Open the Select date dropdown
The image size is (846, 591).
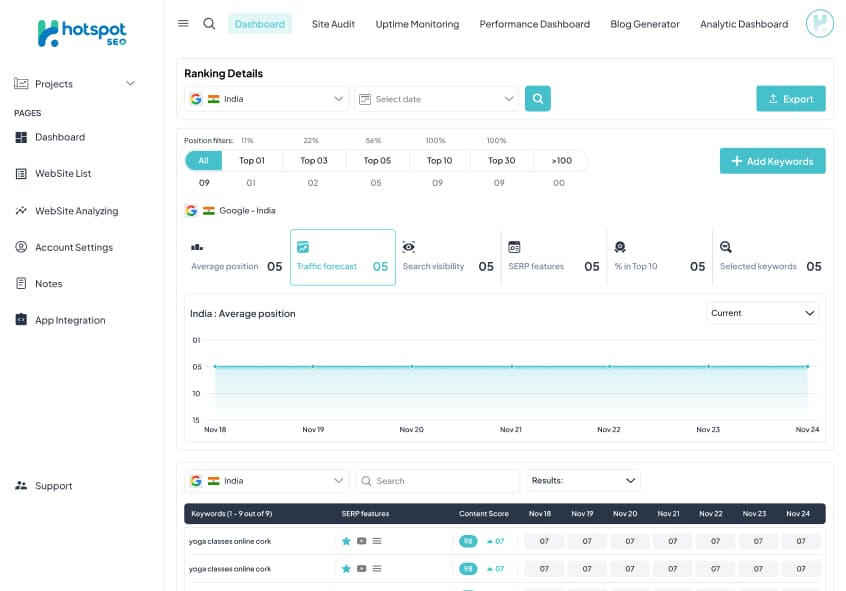tap(436, 99)
